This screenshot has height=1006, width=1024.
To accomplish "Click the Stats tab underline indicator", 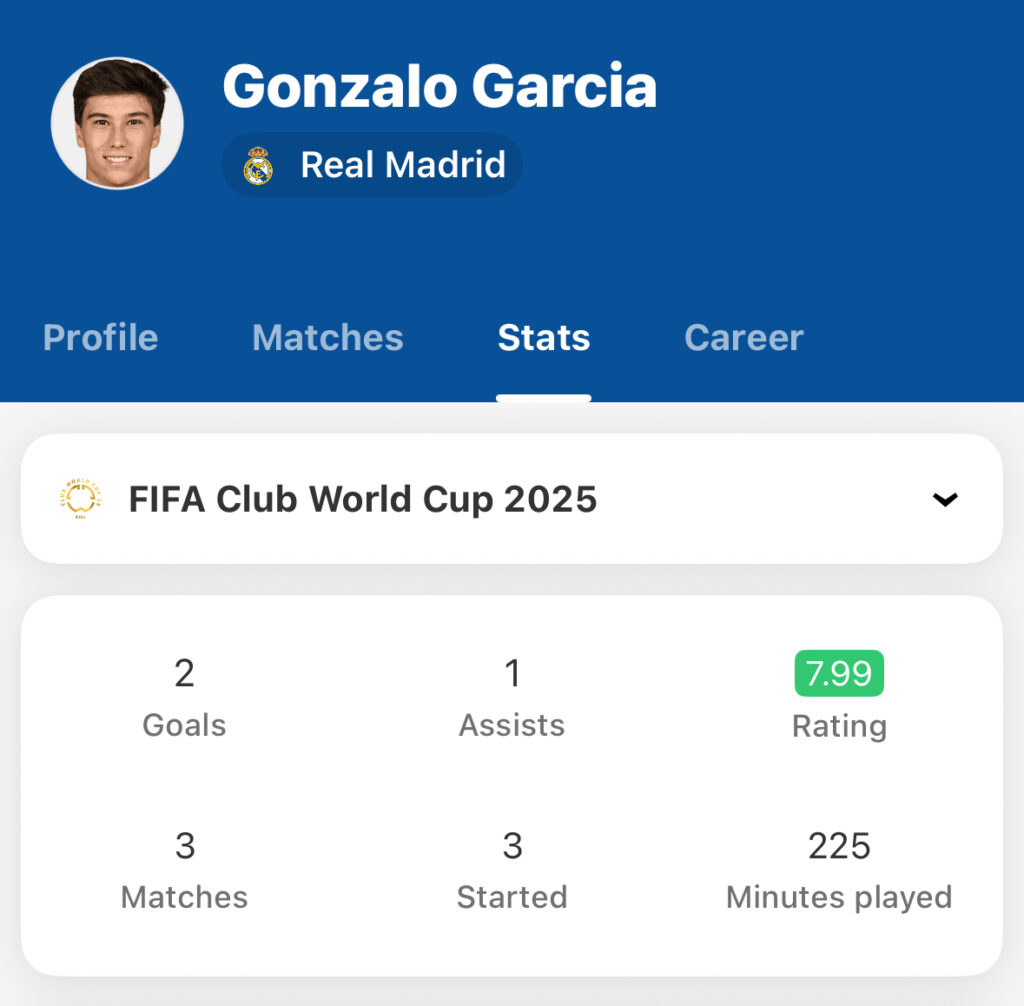I will pos(544,398).
